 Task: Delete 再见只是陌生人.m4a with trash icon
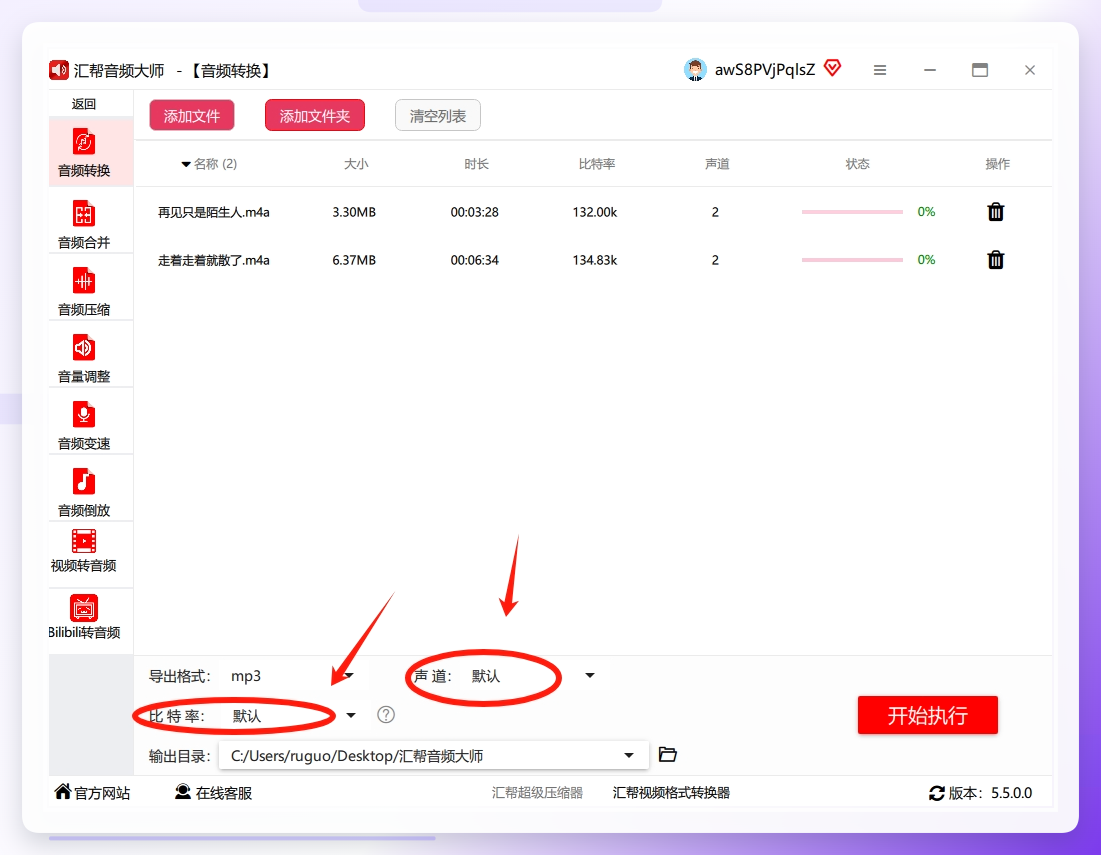click(996, 211)
